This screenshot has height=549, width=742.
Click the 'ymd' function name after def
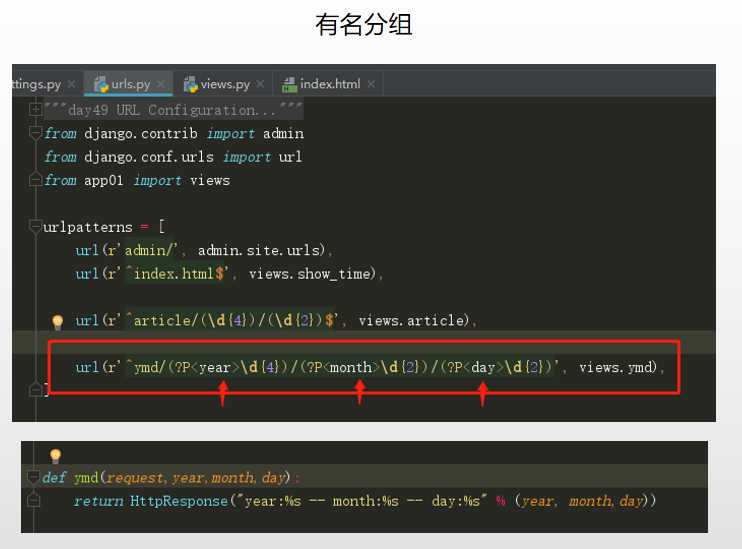click(x=86, y=478)
